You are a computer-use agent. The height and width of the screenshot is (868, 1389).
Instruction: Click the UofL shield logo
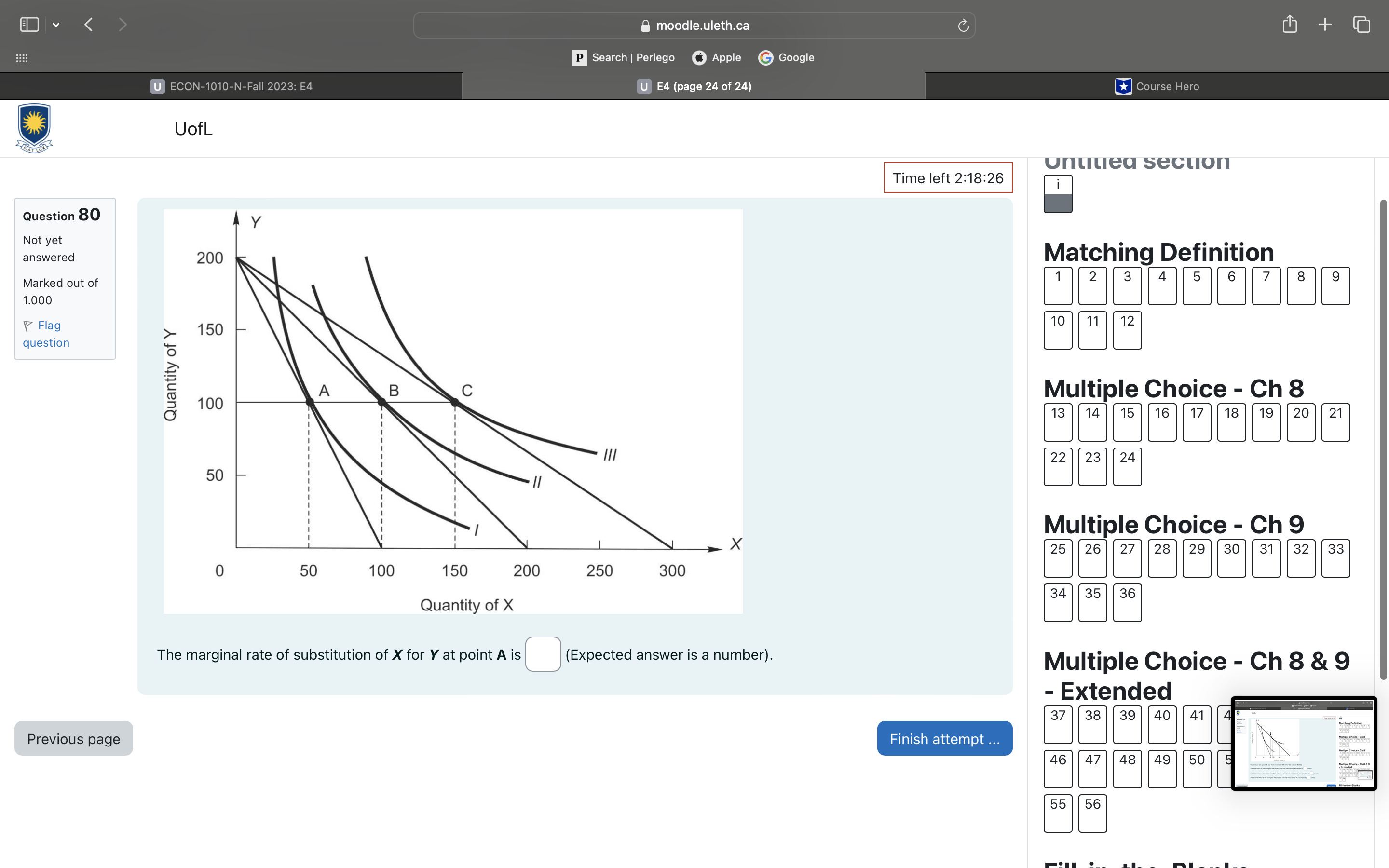click(x=34, y=128)
